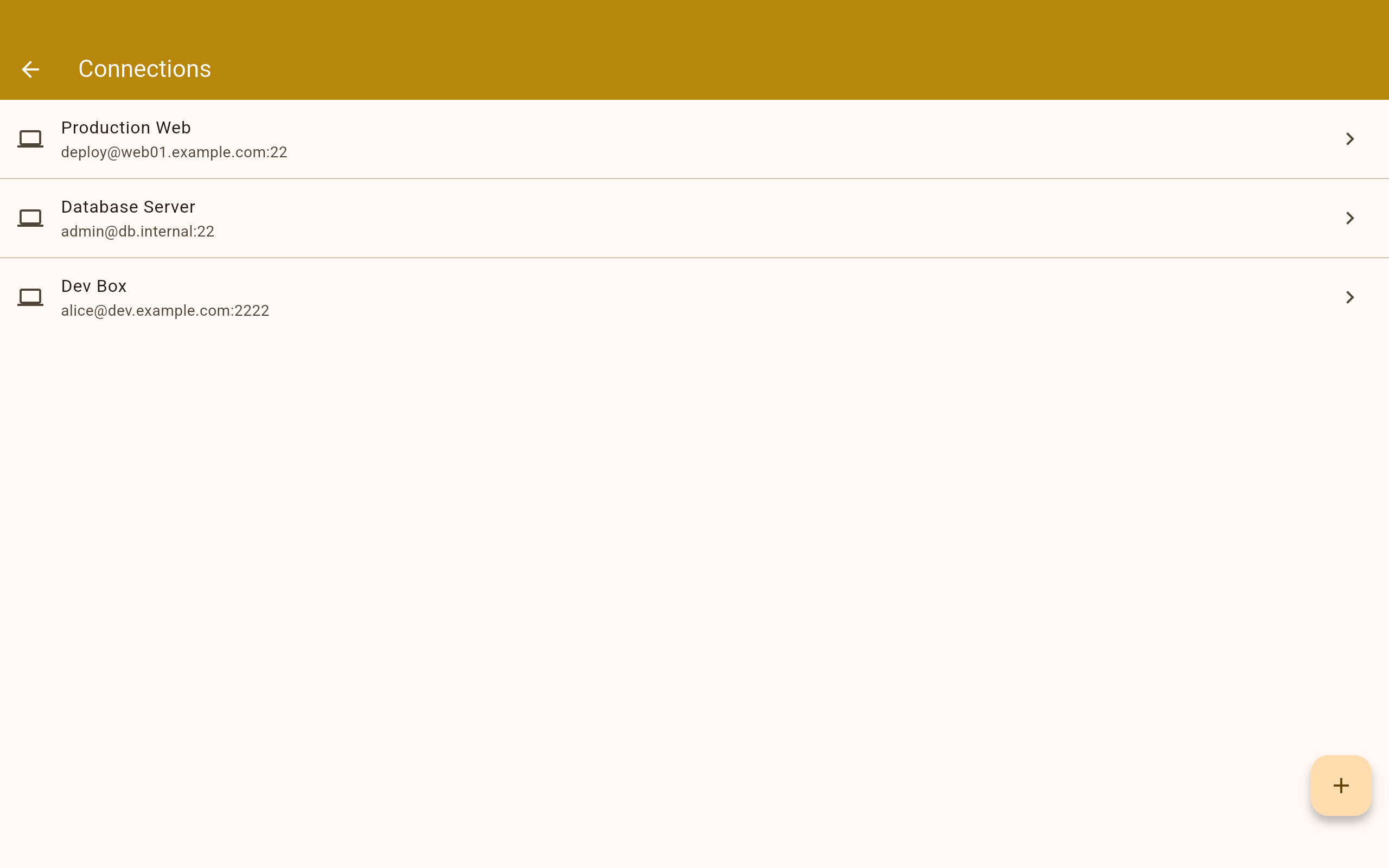Click the alice@dev.example.com:2222 address
Viewport: 1389px width, 868px height.
(x=165, y=310)
